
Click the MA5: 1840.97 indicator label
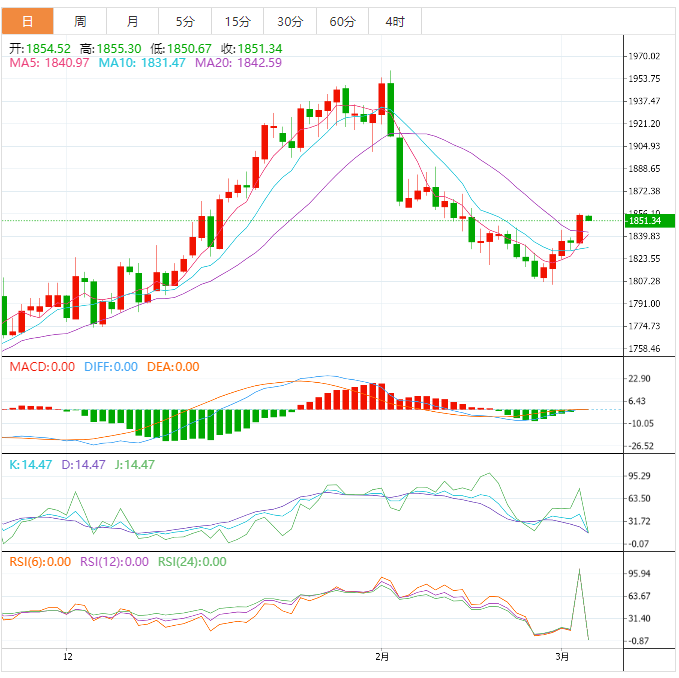[x=49, y=62]
